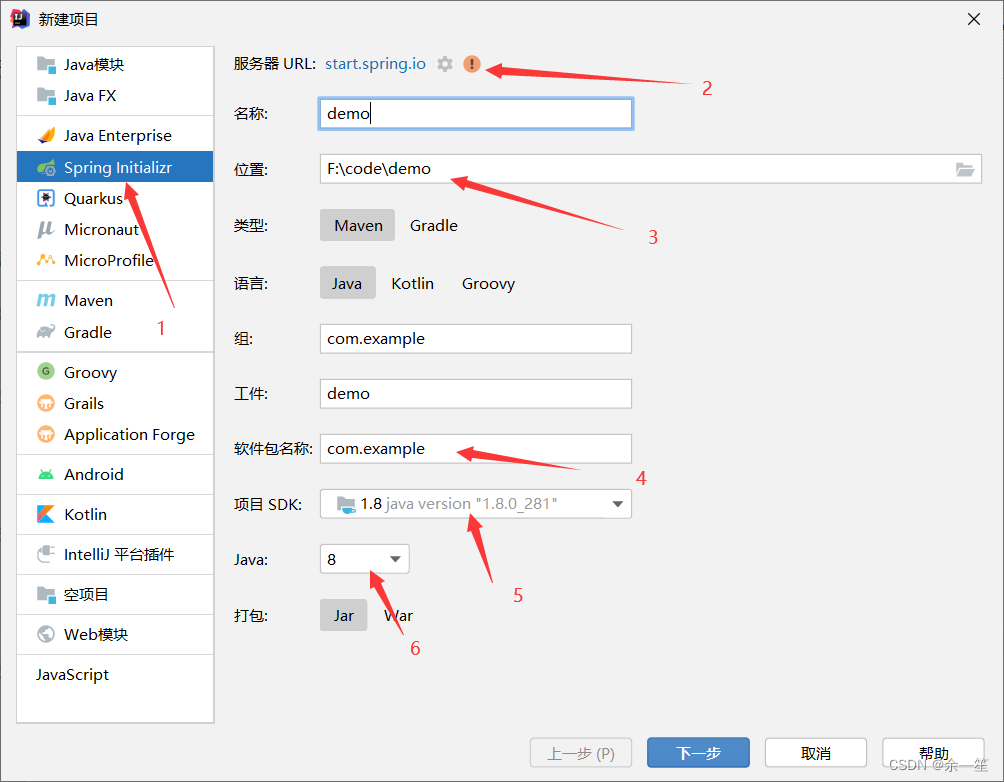
Task: Open the 项目 SDK dropdown
Action: (x=617, y=504)
